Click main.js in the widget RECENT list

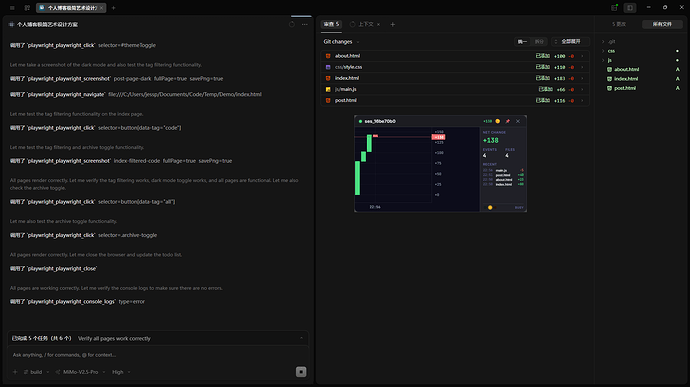tap(503, 170)
